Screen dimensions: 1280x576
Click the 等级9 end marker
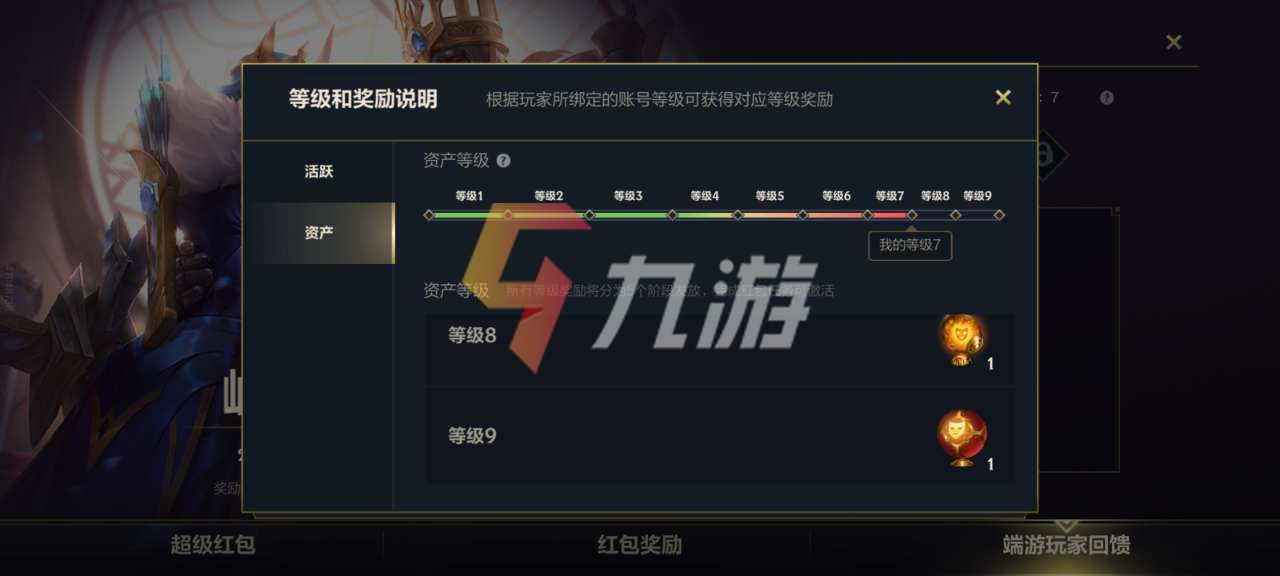point(999,214)
